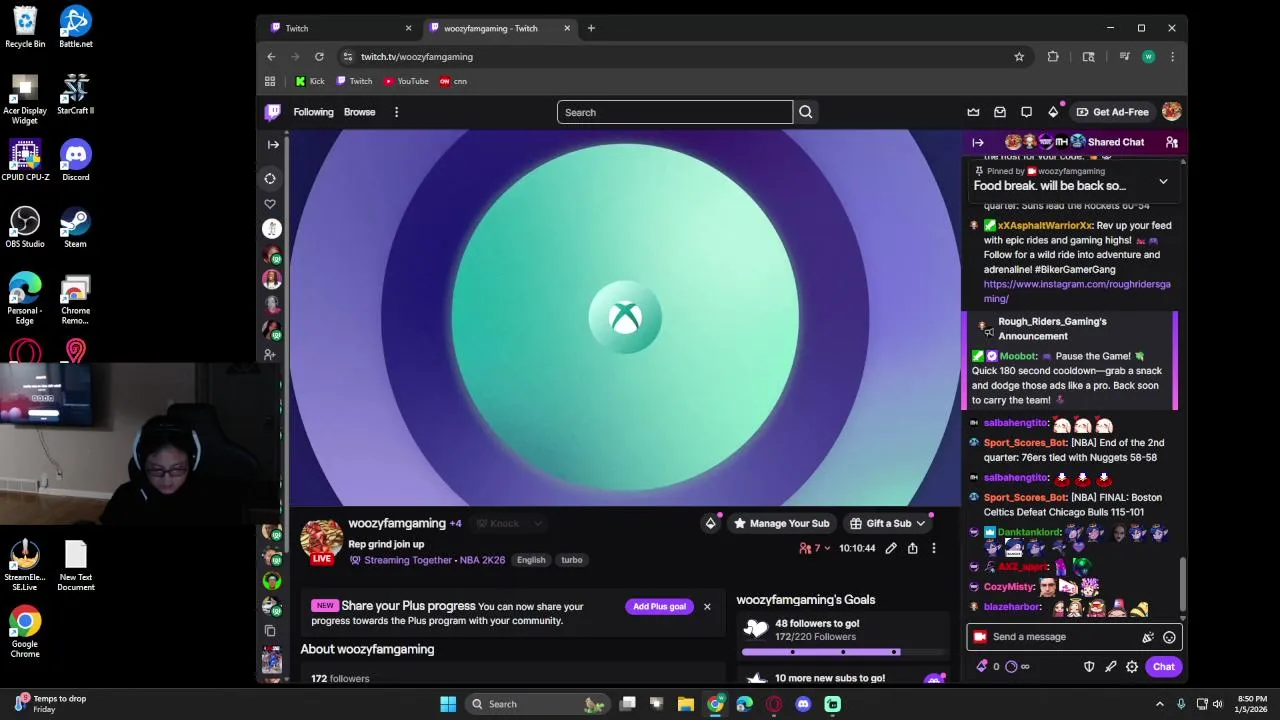This screenshot has width=1280, height=720.
Task: Show hidden system tray icons
Action: pyautogui.click(x=1160, y=704)
